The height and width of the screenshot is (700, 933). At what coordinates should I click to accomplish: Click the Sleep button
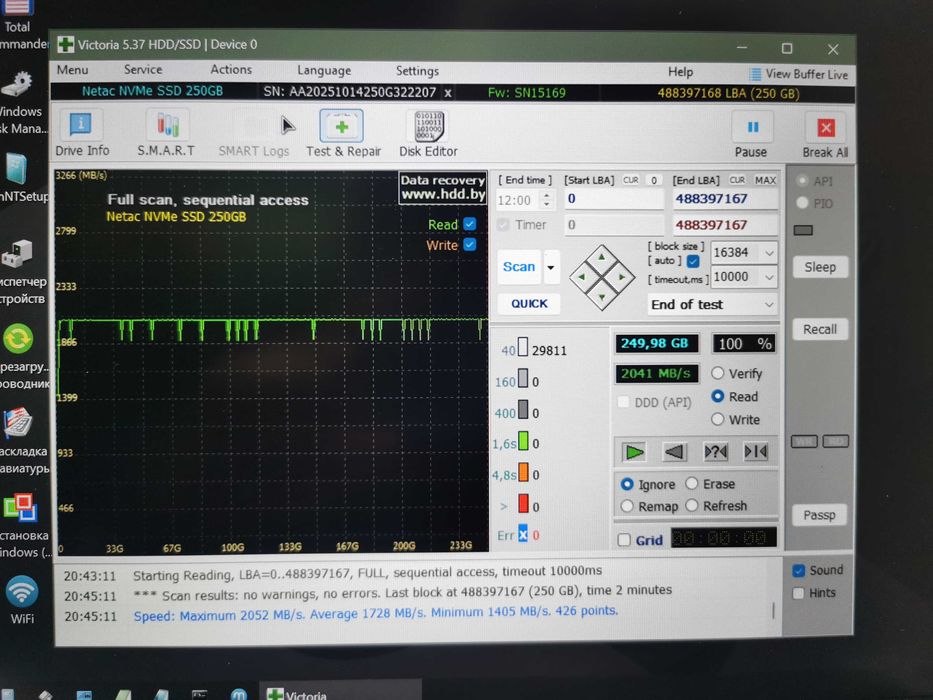[x=820, y=267]
